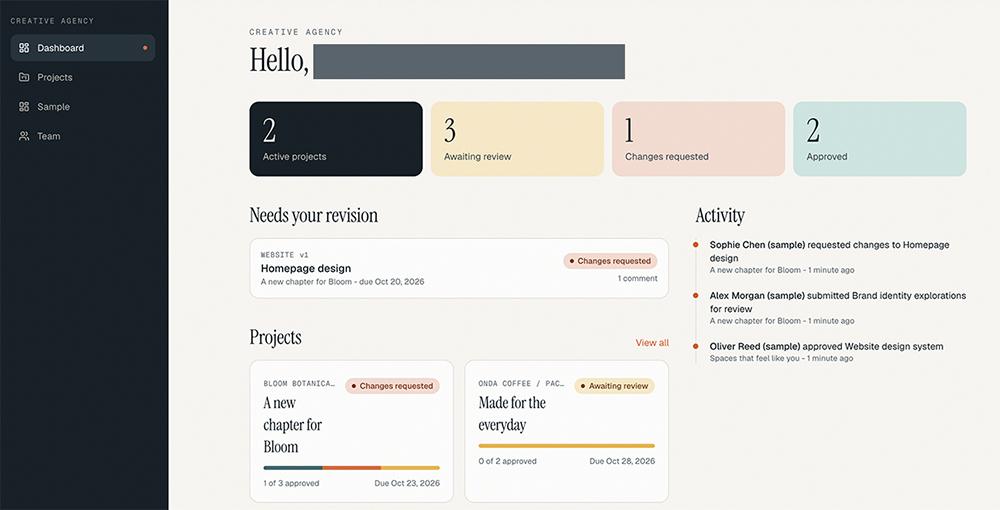Click the Team people icon in sidebar
Screen dimensions: 1000x510
tap(24, 136)
